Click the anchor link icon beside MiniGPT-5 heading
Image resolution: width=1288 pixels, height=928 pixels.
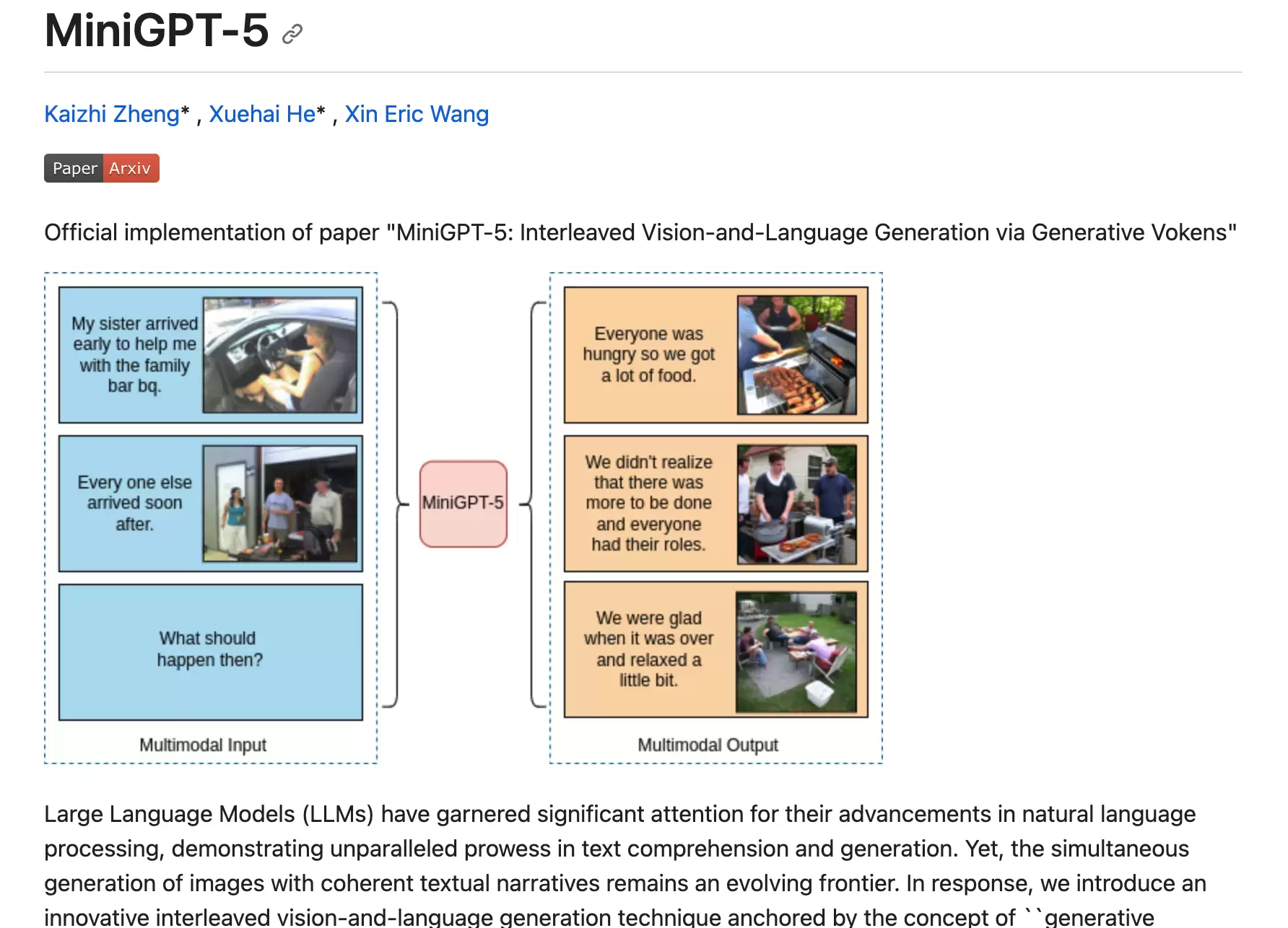(x=292, y=33)
